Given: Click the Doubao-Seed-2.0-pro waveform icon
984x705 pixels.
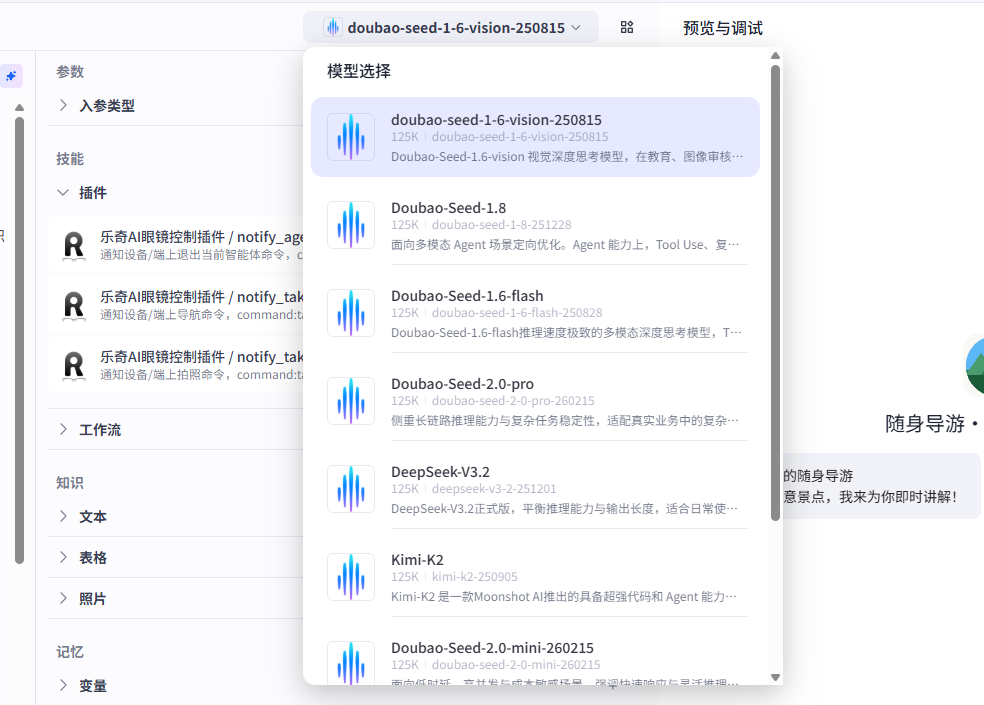Looking at the screenshot, I should click(351, 401).
